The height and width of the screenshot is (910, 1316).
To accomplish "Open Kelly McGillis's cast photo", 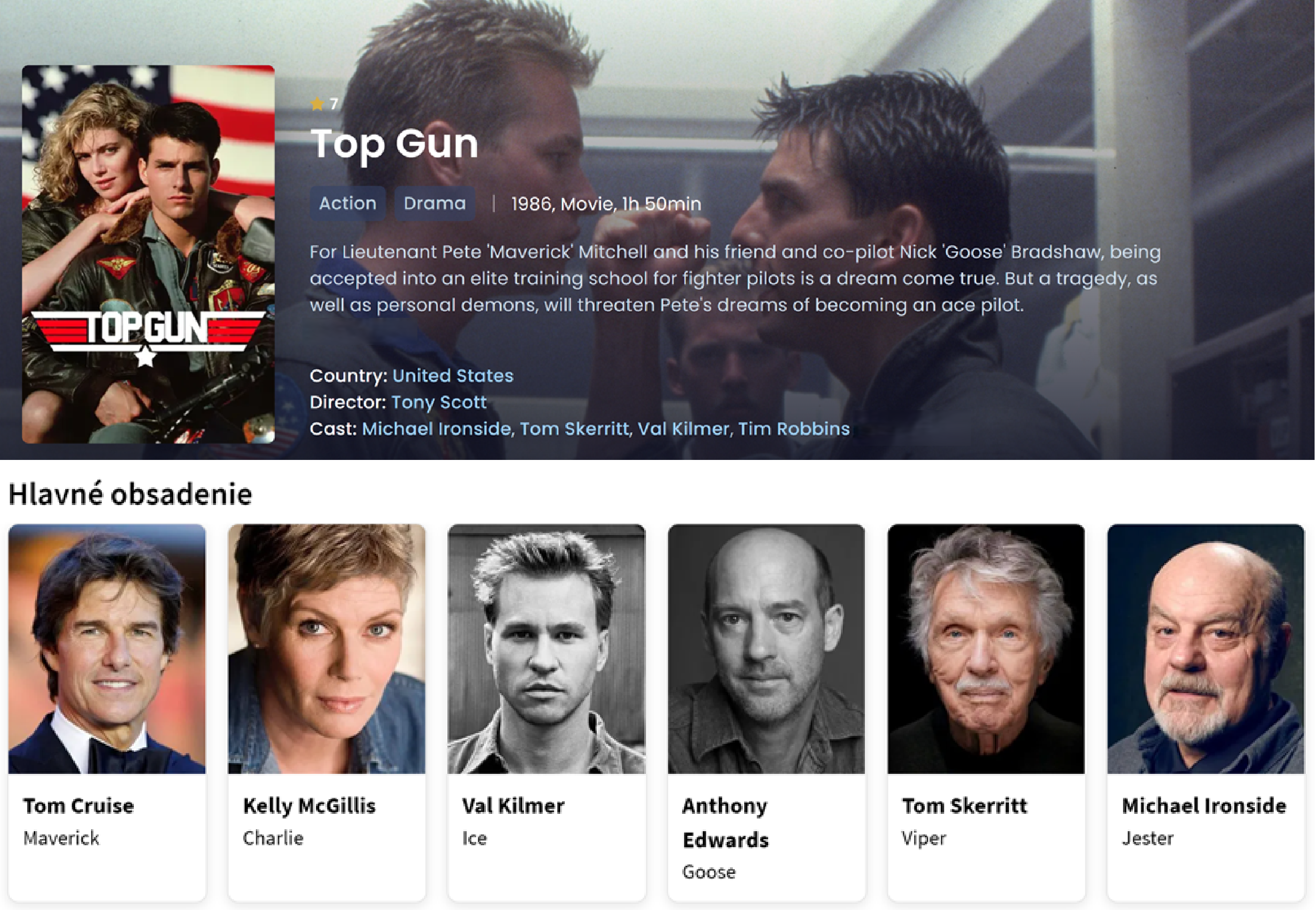I will [327, 649].
